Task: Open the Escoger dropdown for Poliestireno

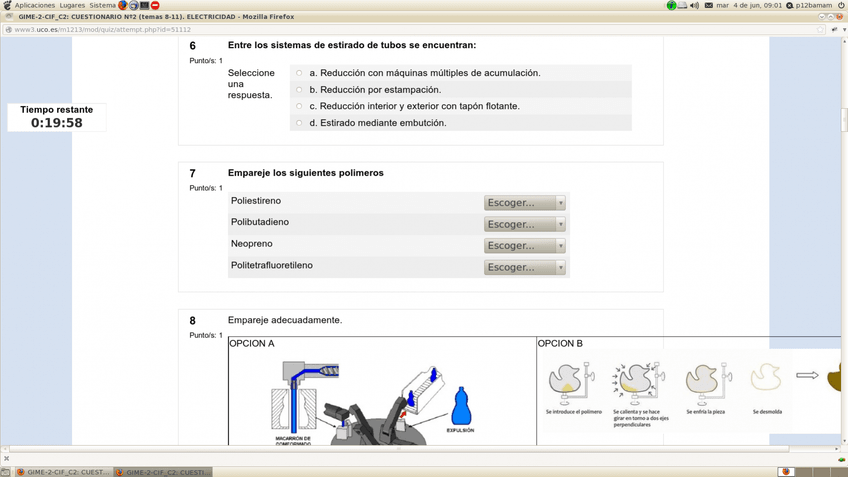Action: 525,203
